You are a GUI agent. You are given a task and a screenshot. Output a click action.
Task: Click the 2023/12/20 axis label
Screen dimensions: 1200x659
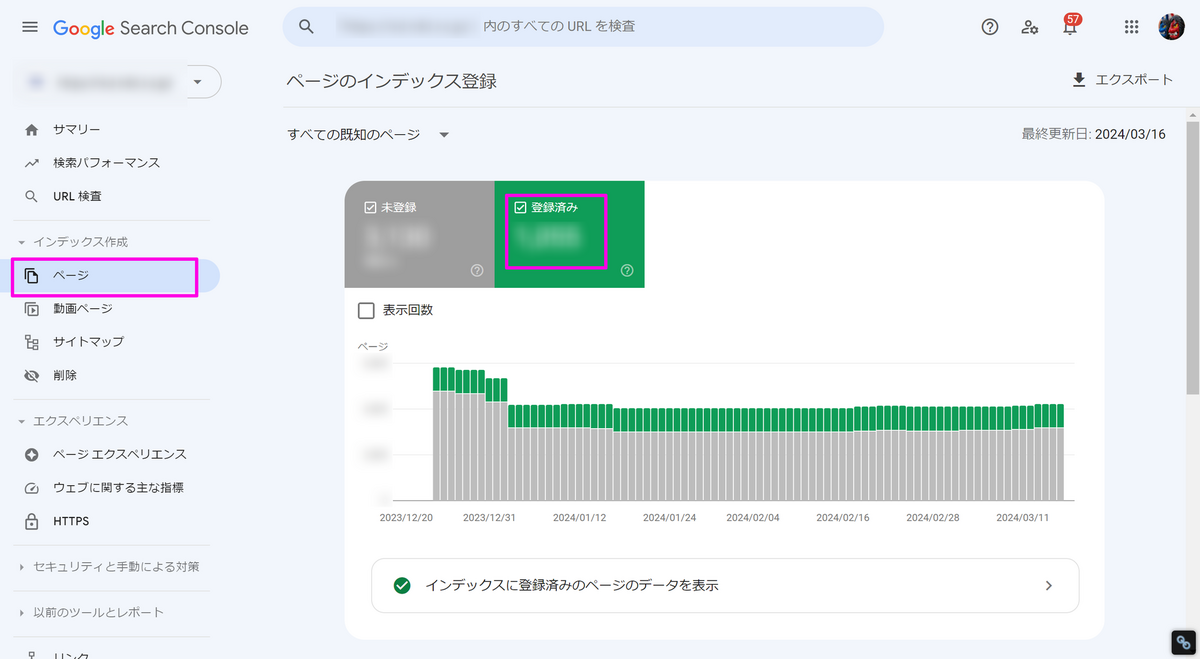click(x=406, y=518)
